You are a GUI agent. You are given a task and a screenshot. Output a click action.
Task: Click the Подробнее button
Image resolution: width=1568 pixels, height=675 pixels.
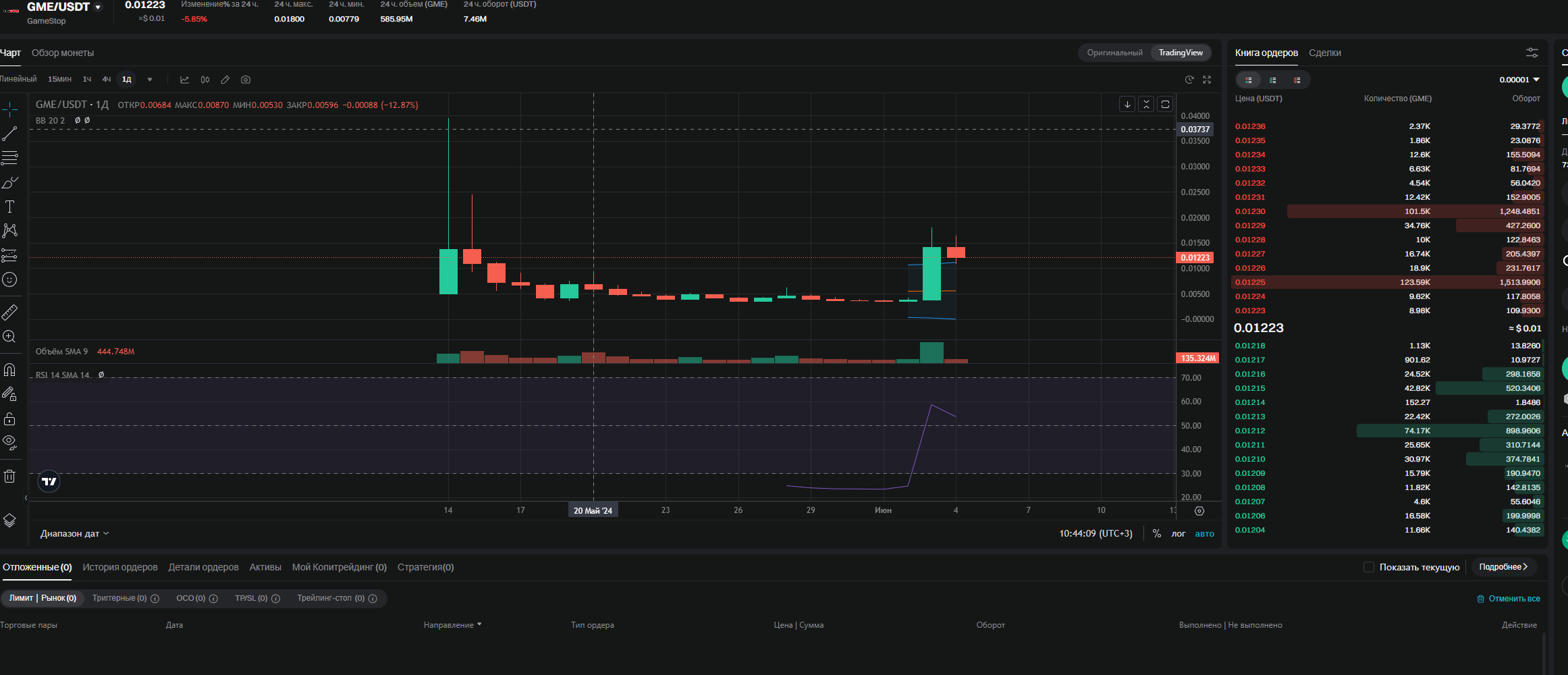click(x=1503, y=567)
